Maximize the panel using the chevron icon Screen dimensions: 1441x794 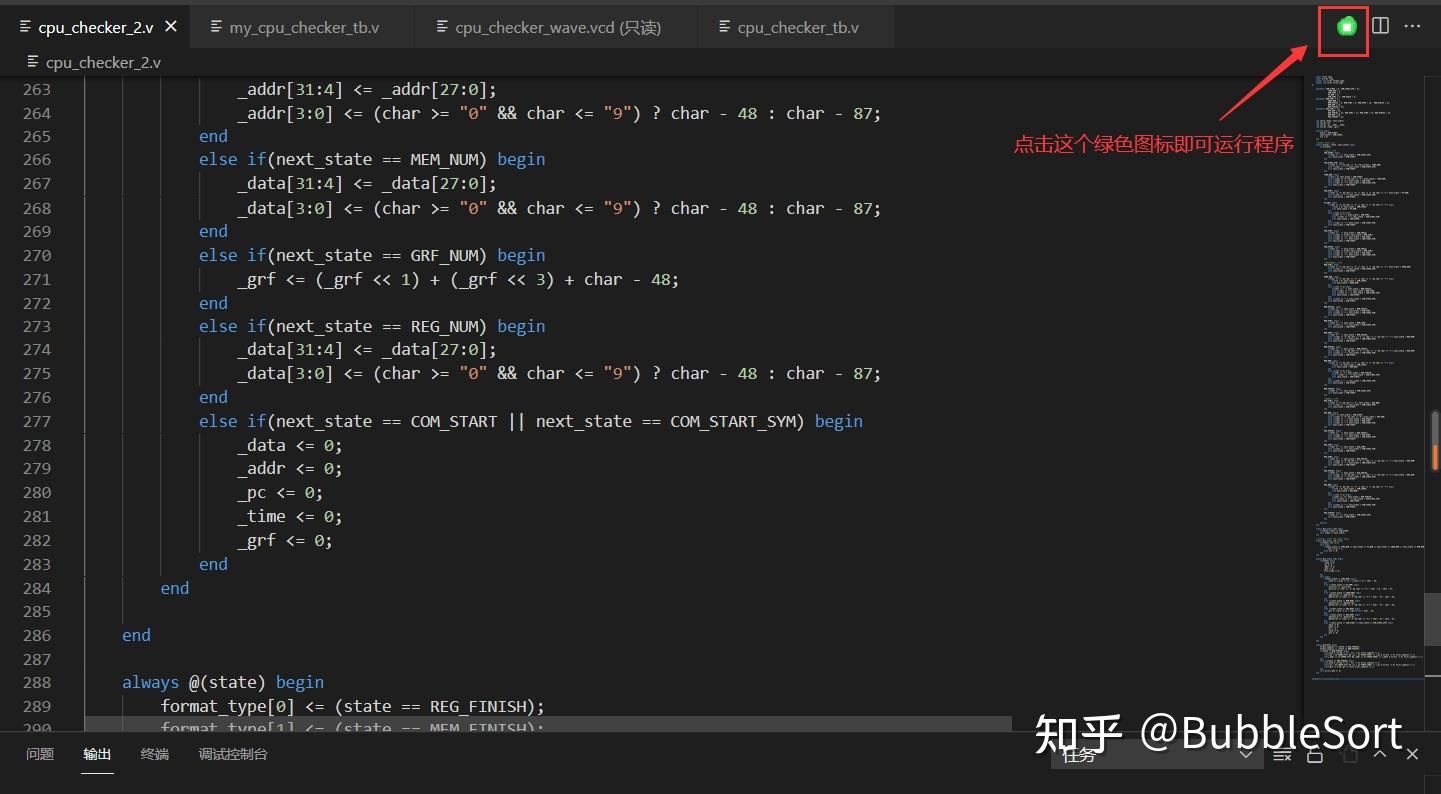(x=1380, y=755)
